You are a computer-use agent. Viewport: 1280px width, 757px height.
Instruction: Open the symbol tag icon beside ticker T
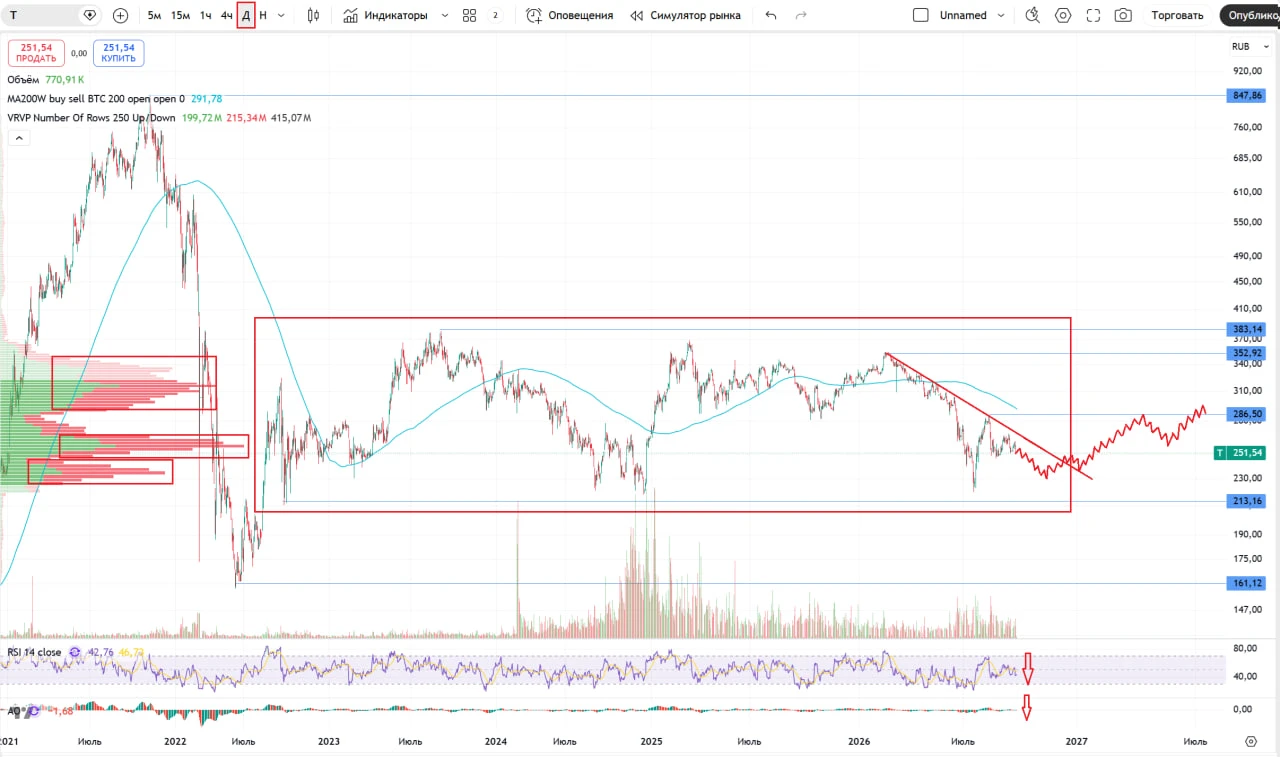click(x=90, y=15)
